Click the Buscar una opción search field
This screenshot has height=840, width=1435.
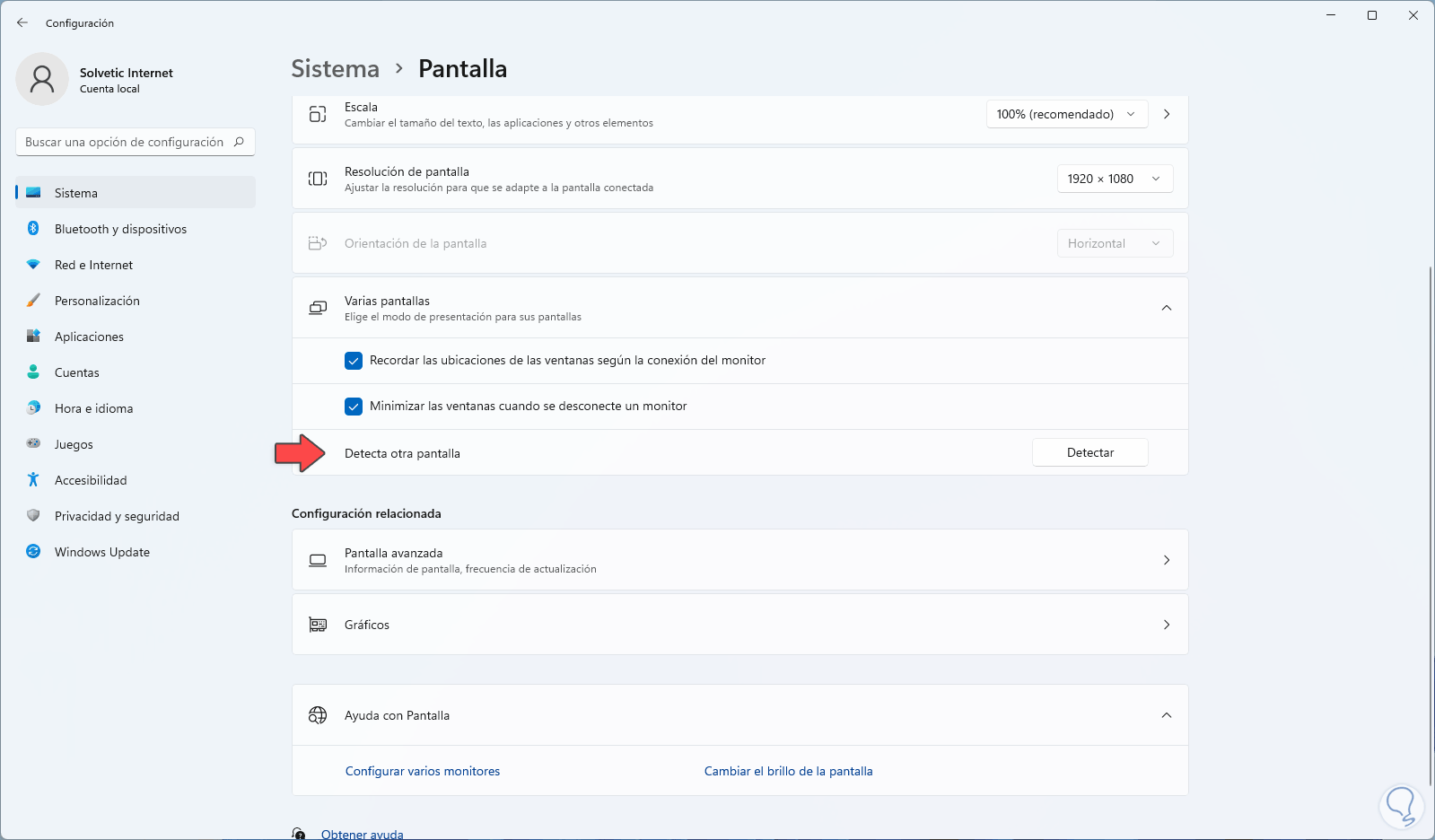pos(124,142)
